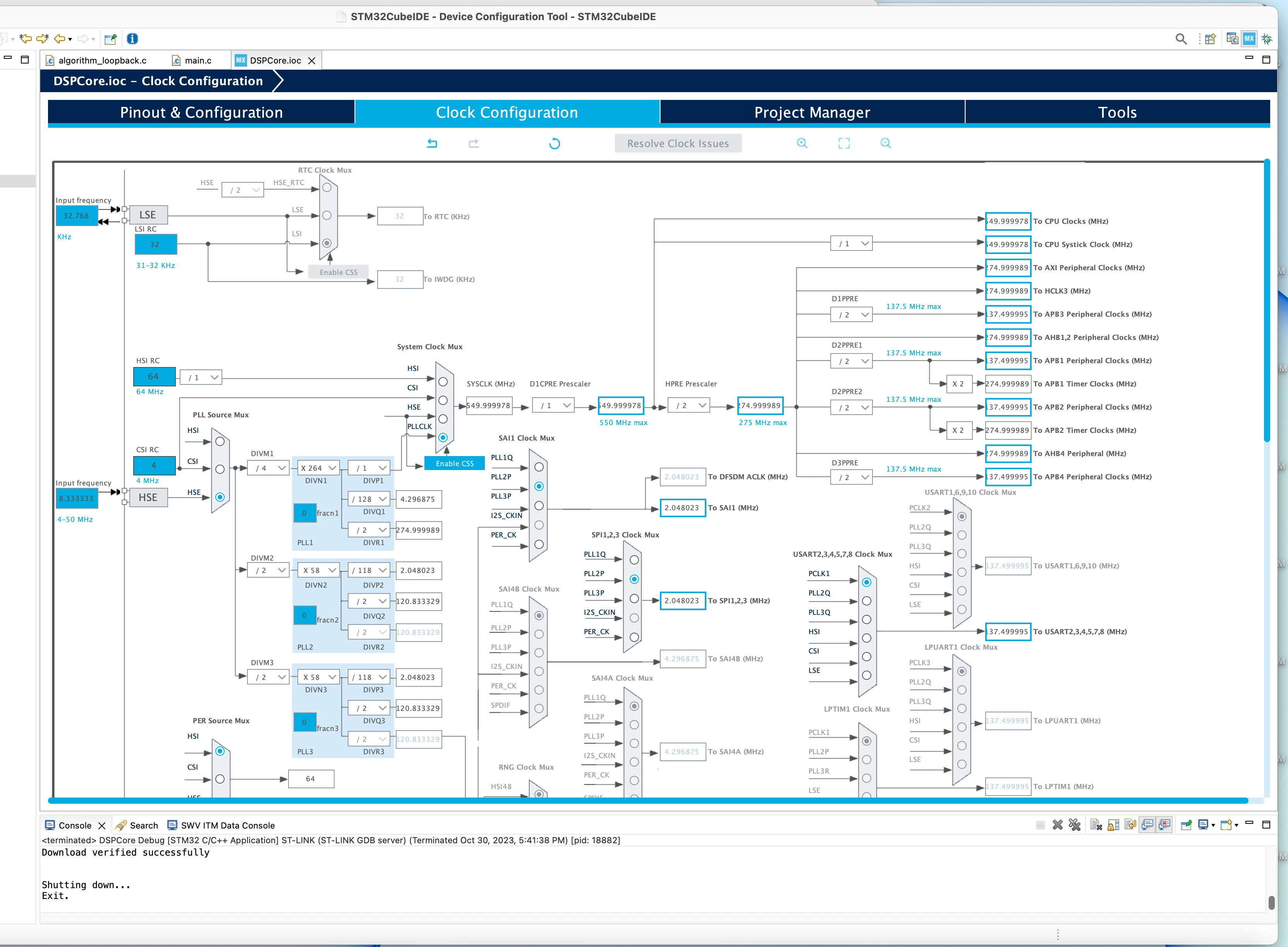Viewport: 1288px width, 947px height.
Task: Open the DIVN1 X 264 multiplier dropdown
Action: (319, 468)
